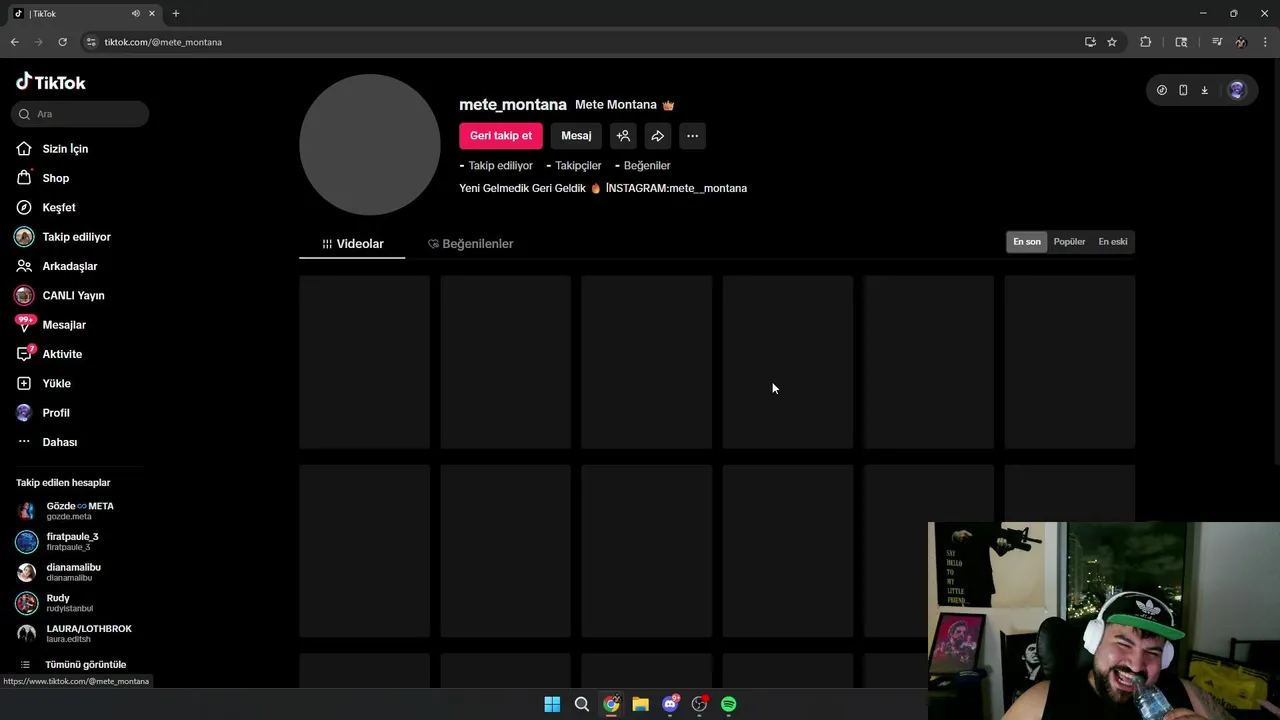This screenshot has height=720, width=1280.
Task: Click the site info icon in address bar
Action: (91, 42)
